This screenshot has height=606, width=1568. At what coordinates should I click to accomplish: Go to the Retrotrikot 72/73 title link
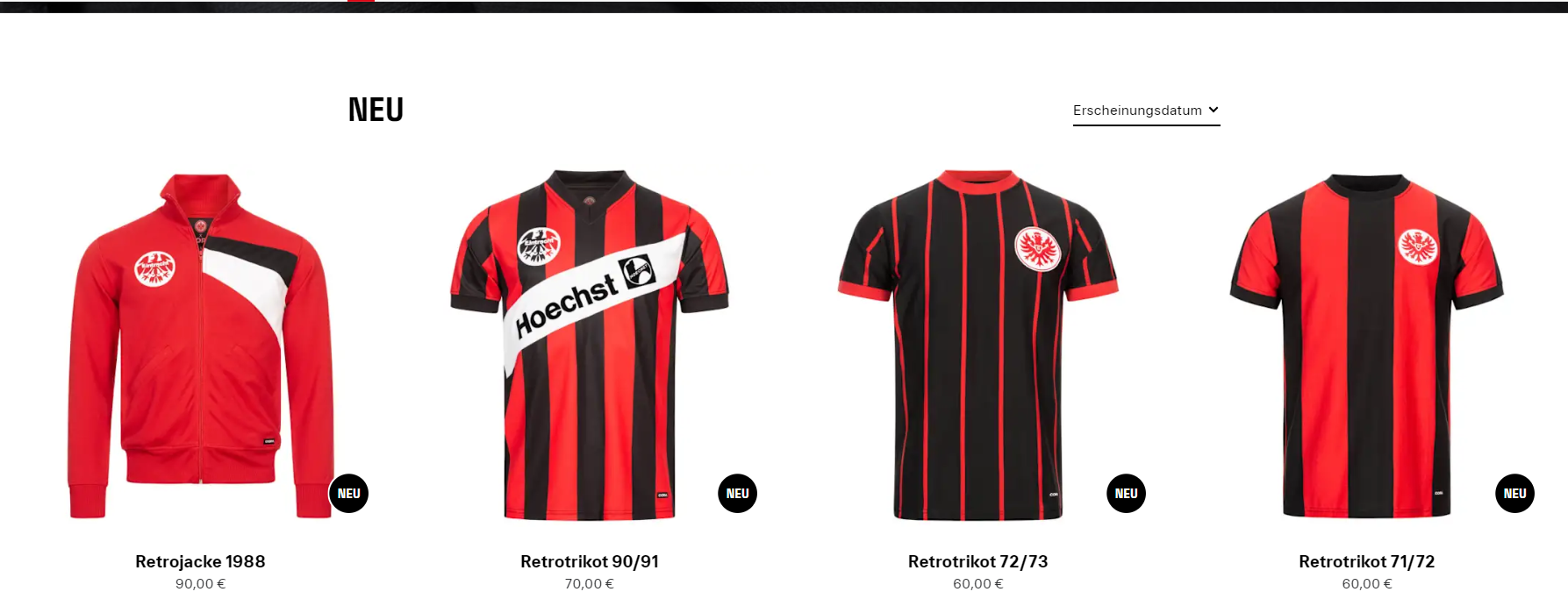click(x=978, y=561)
